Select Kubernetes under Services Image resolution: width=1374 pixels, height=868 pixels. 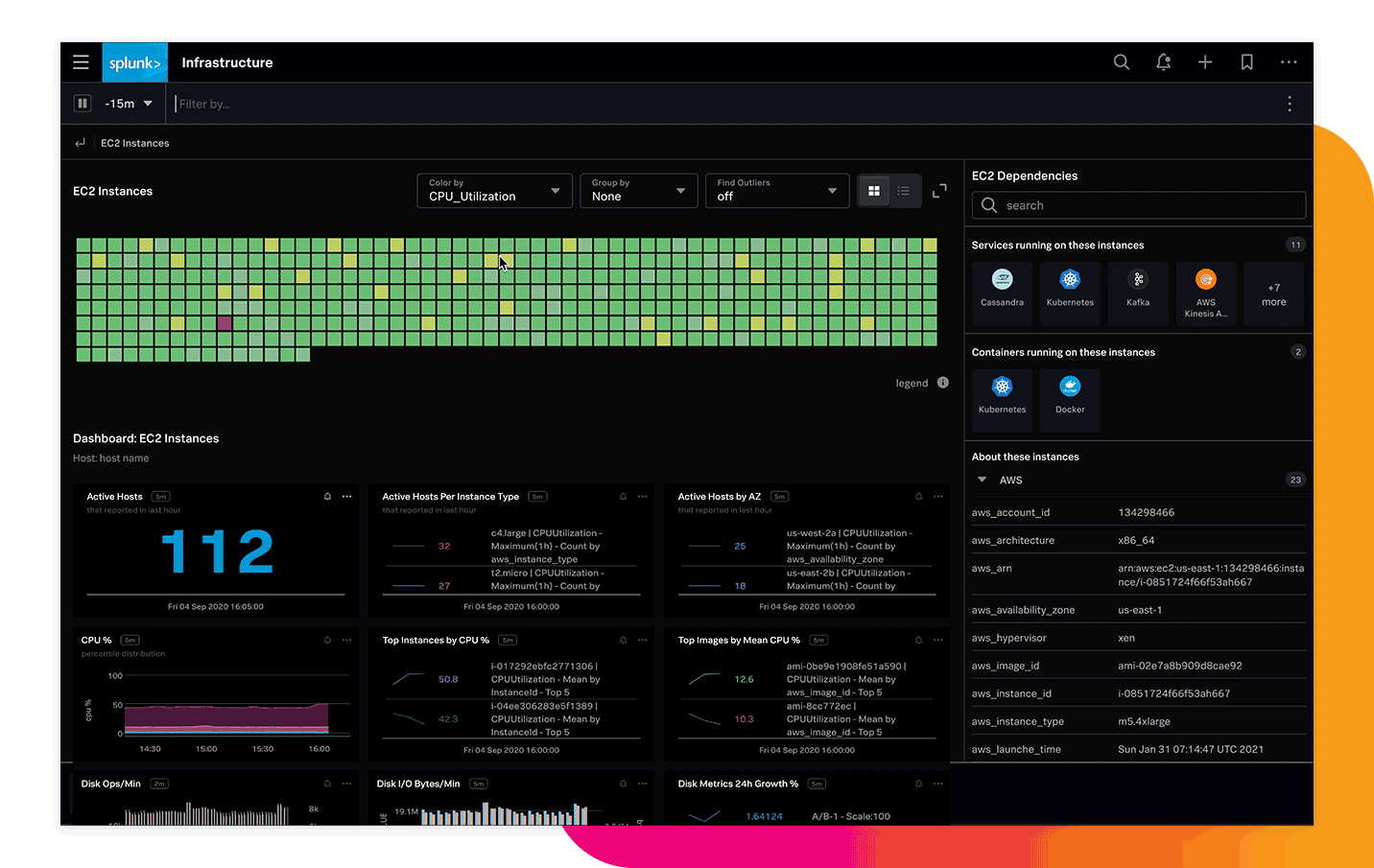[1070, 293]
